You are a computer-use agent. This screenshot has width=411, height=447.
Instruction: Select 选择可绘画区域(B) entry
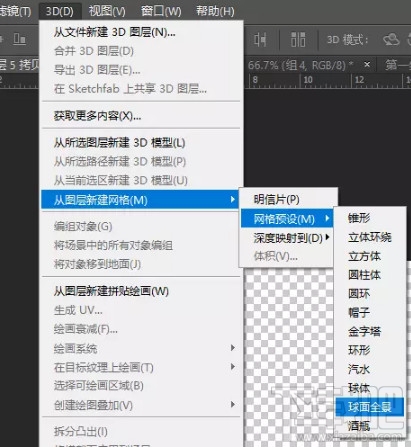141,386
